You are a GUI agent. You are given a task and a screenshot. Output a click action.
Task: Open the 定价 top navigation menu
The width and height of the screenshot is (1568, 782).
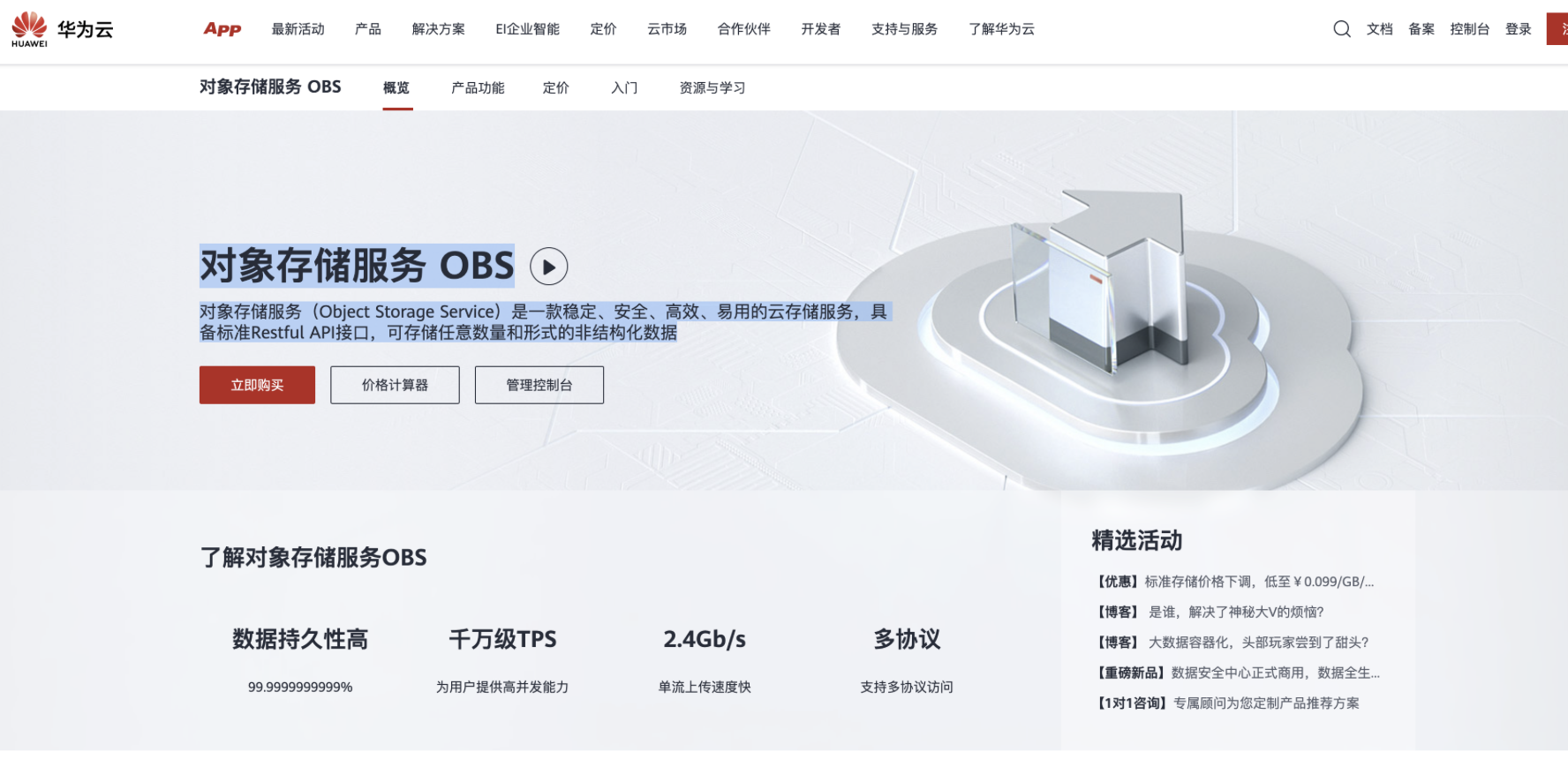pos(604,29)
